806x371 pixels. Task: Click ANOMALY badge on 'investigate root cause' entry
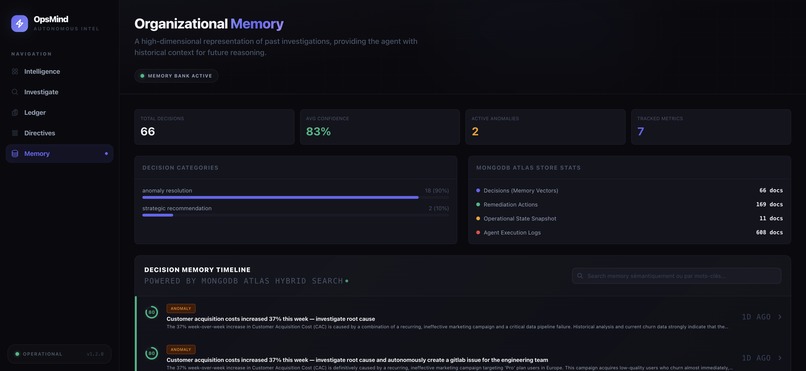[x=181, y=308]
